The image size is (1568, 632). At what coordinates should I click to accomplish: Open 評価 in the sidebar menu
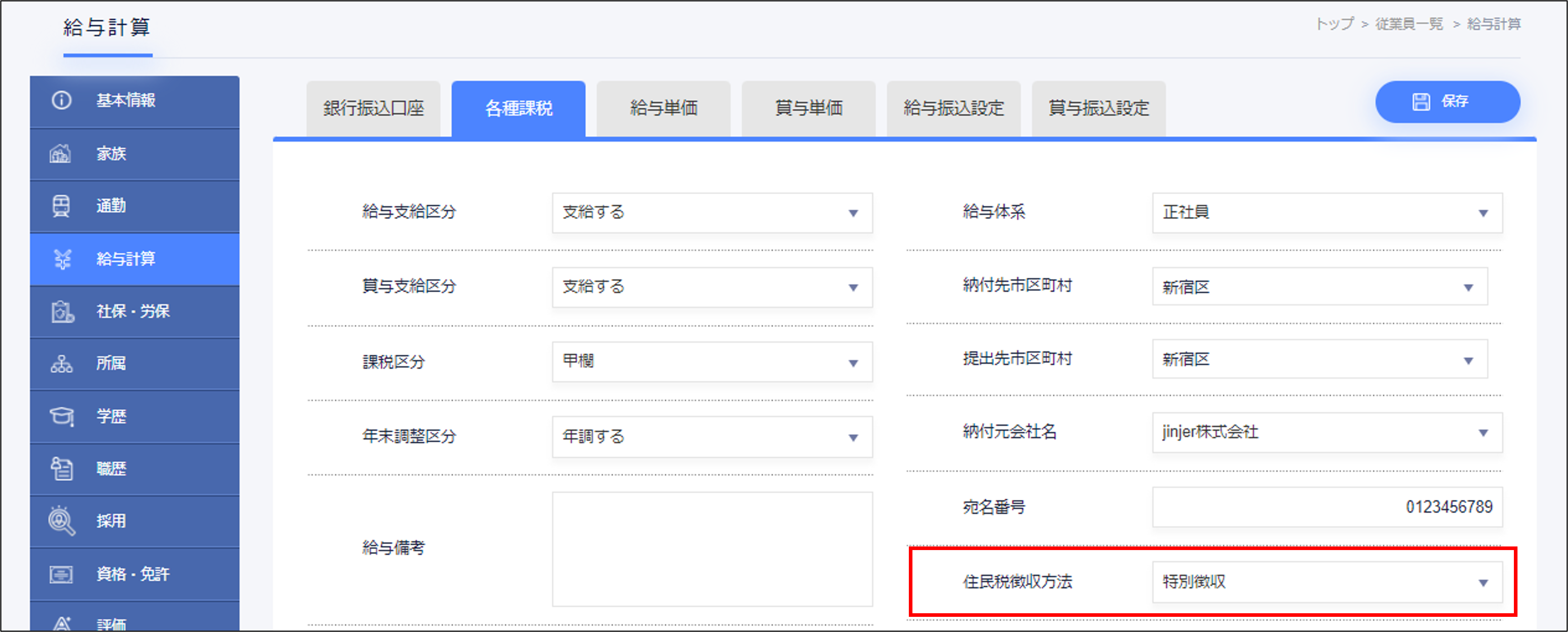point(135,617)
